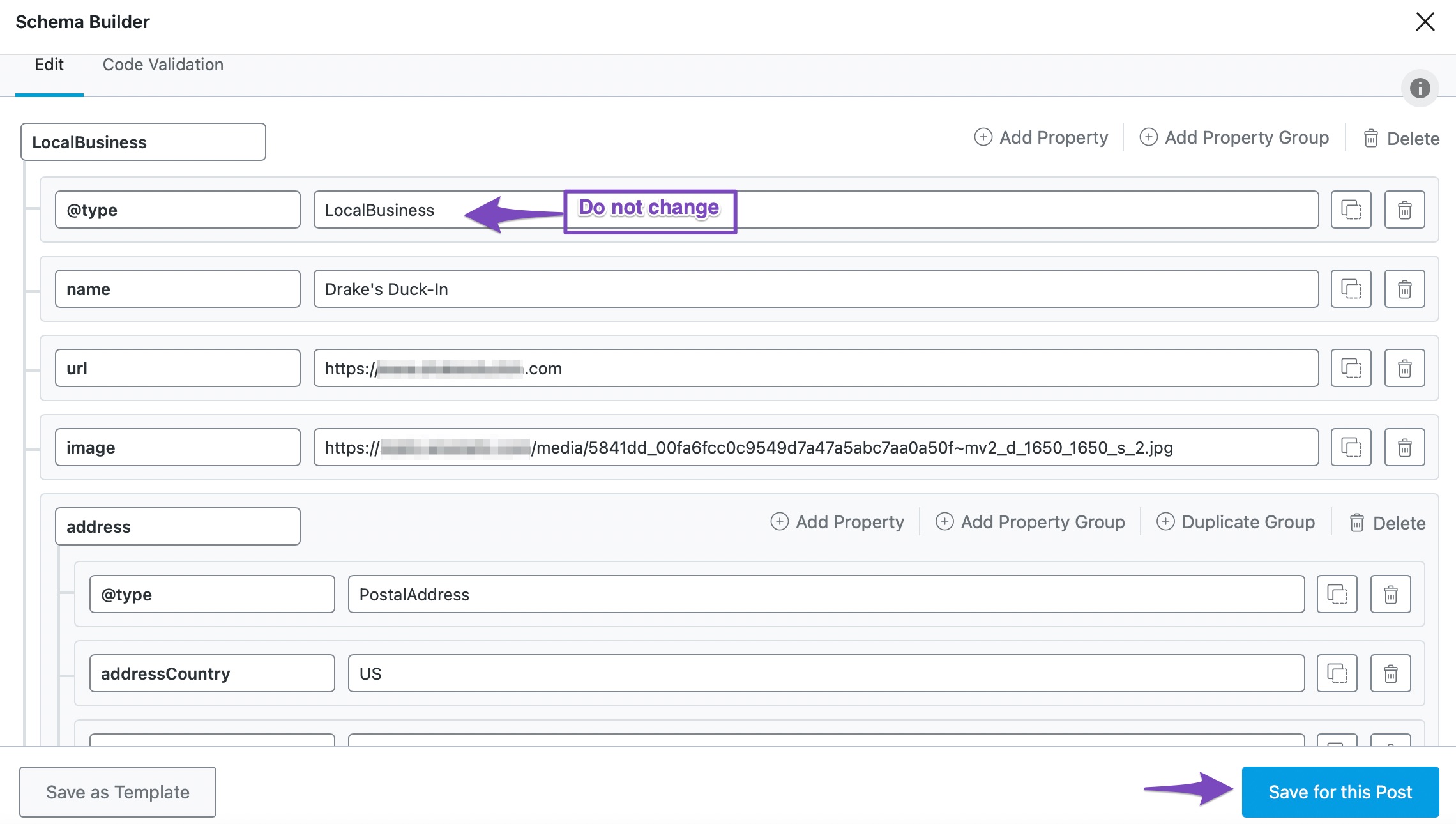
Task: Delete the addressCountry row
Action: (1390, 673)
